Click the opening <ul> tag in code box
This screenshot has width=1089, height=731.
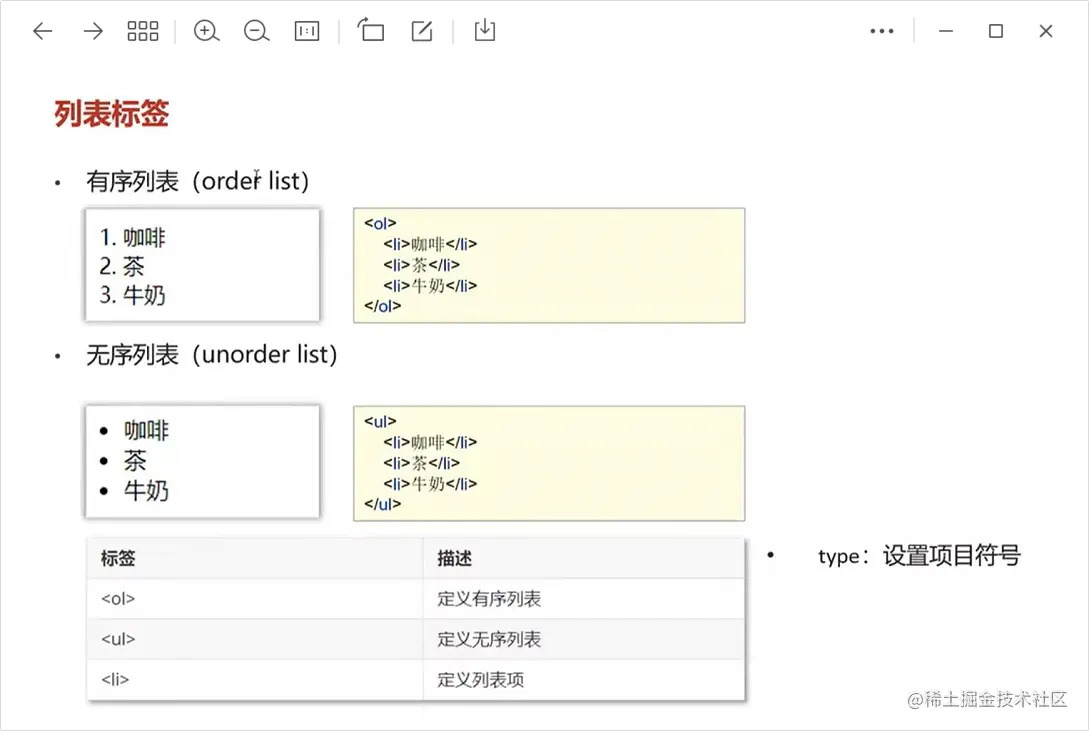point(380,421)
